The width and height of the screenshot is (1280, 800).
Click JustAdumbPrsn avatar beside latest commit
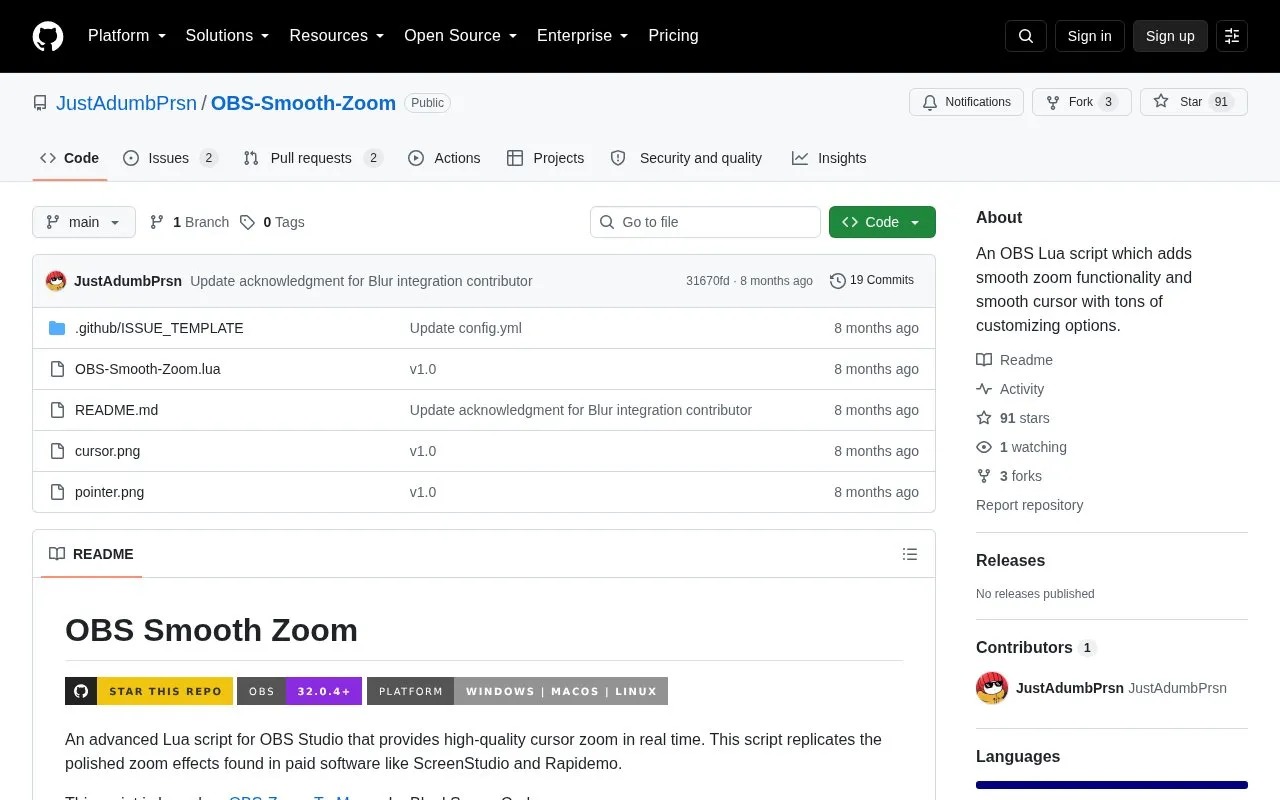click(x=56, y=281)
